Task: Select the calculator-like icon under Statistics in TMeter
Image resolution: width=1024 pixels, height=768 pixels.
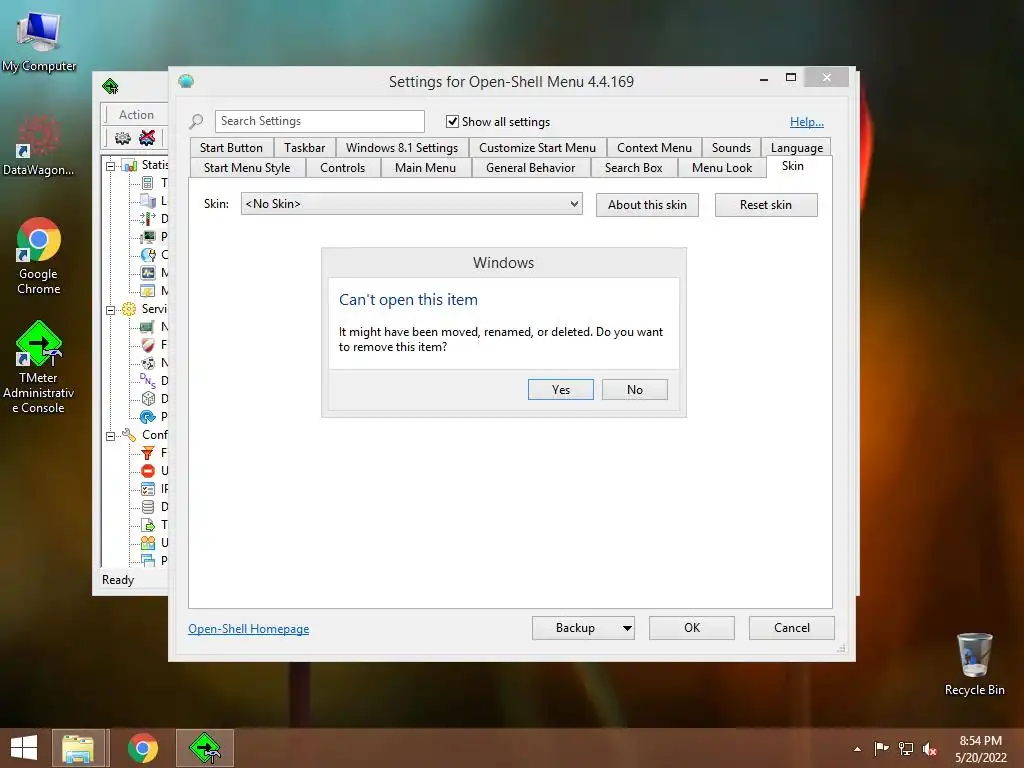Action: [148, 183]
